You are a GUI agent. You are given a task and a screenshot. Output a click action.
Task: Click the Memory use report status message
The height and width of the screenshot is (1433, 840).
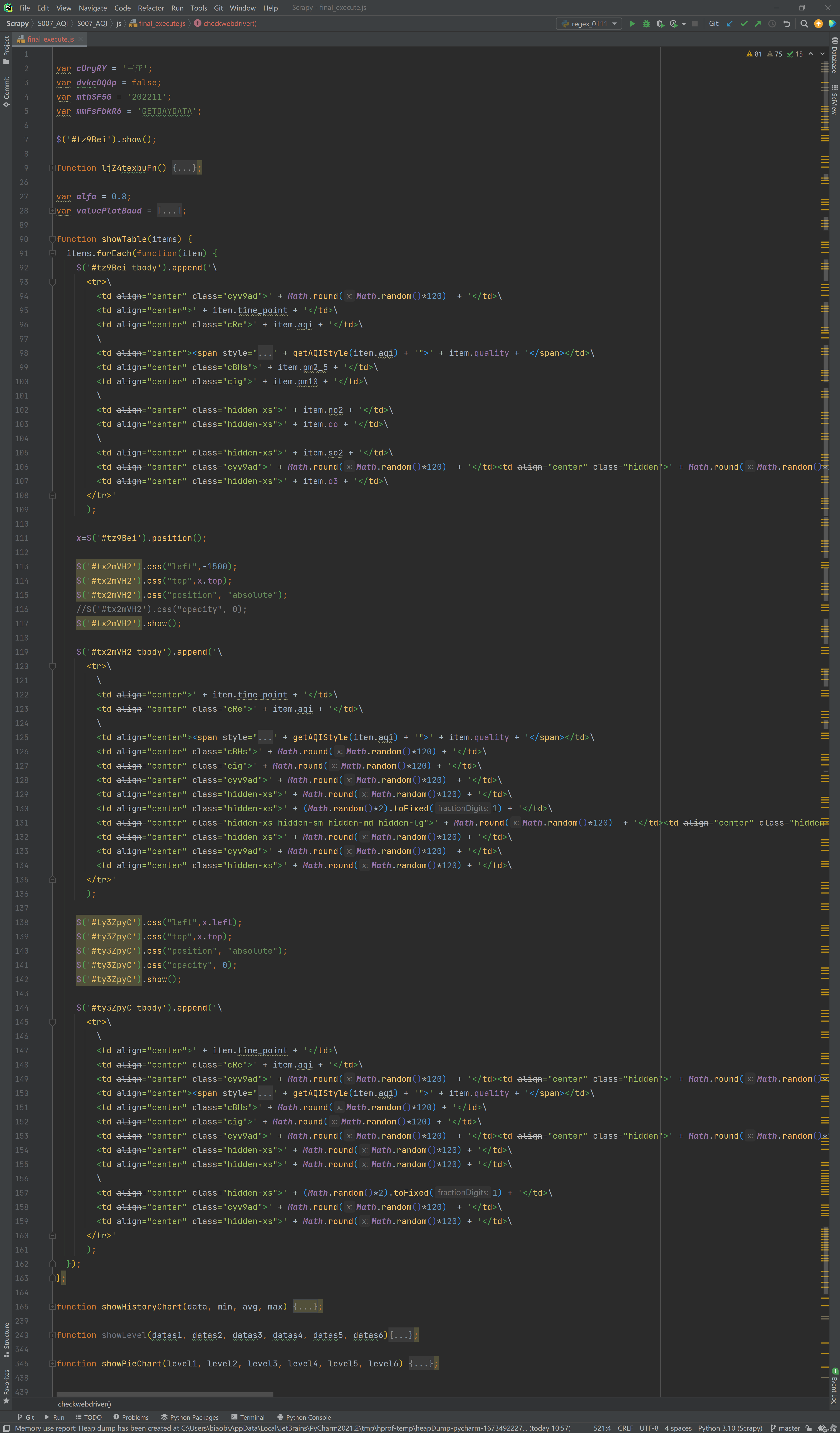tap(293, 1428)
